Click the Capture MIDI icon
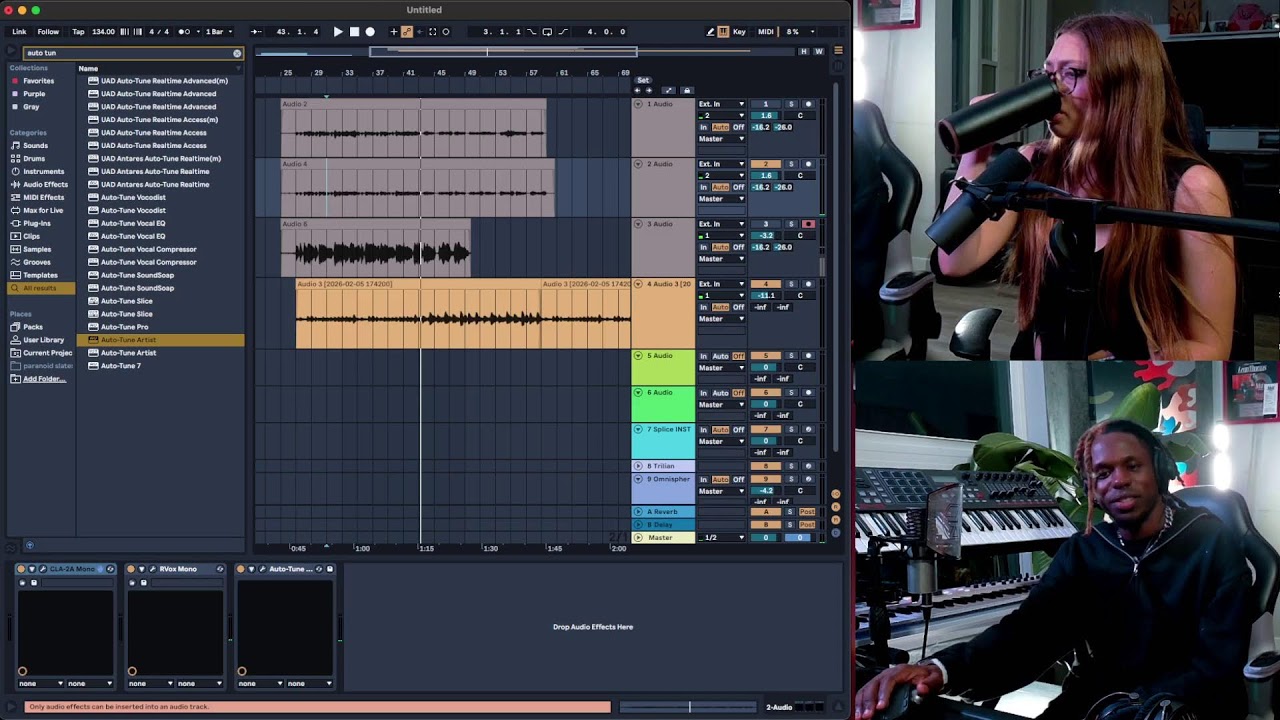This screenshot has height=720, width=1280. pyautogui.click(x=433, y=32)
